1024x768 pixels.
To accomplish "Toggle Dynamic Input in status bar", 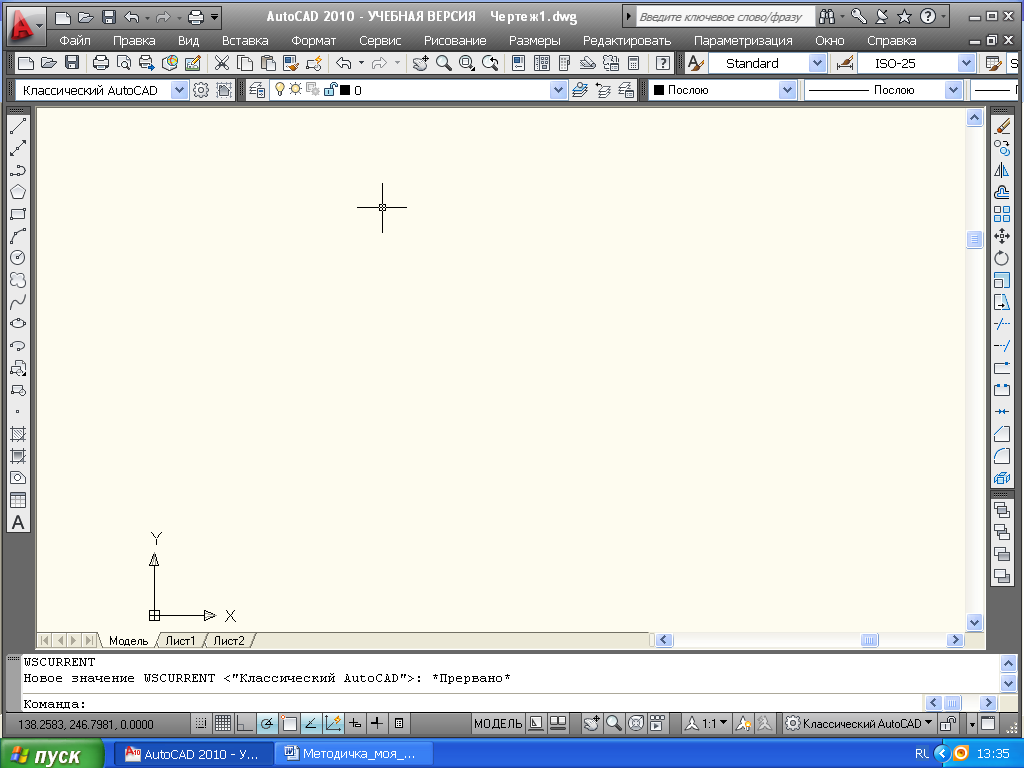I will click(355, 724).
